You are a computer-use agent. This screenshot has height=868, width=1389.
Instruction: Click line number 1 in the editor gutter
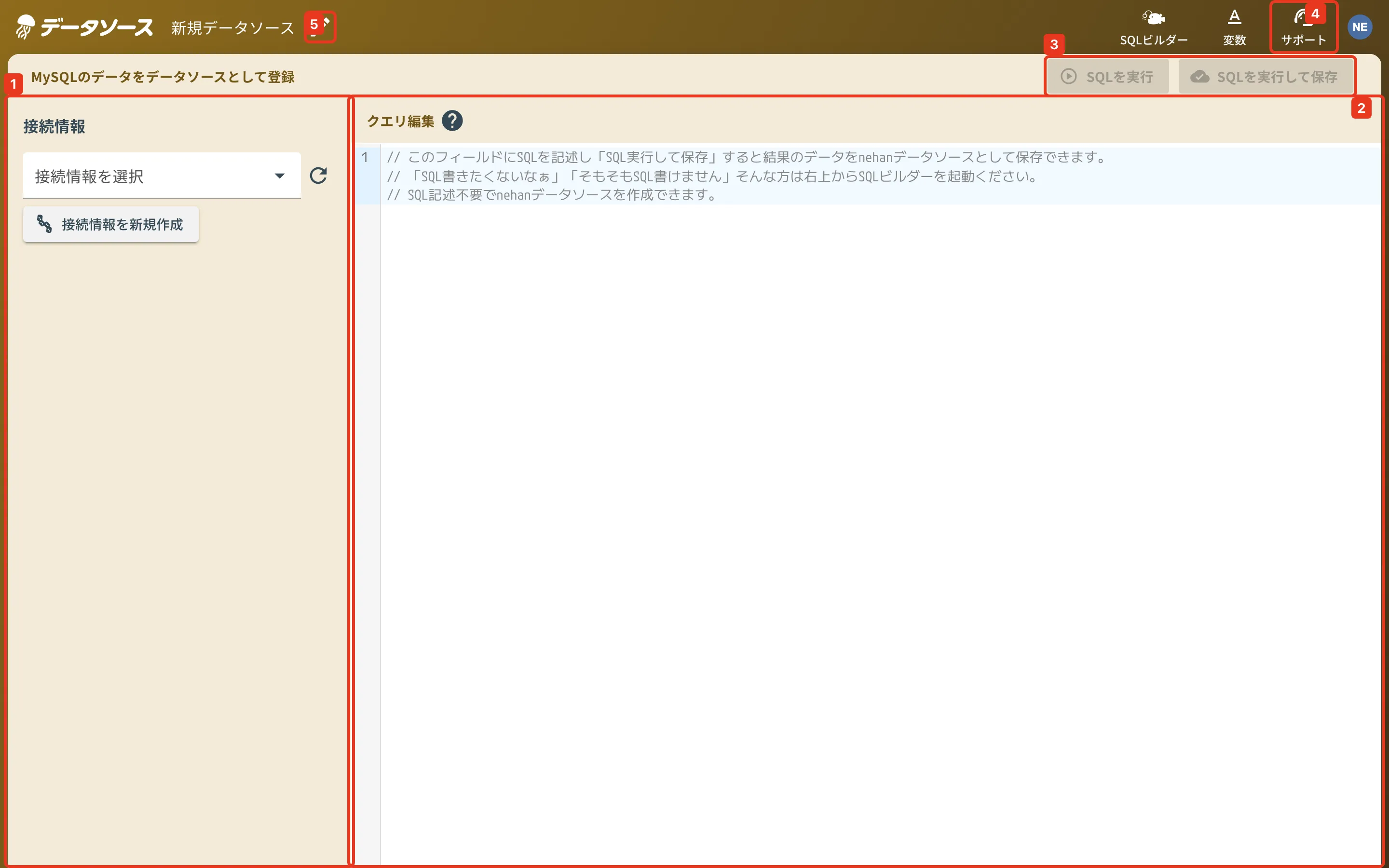pyautogui.click(x=365, y=157)
